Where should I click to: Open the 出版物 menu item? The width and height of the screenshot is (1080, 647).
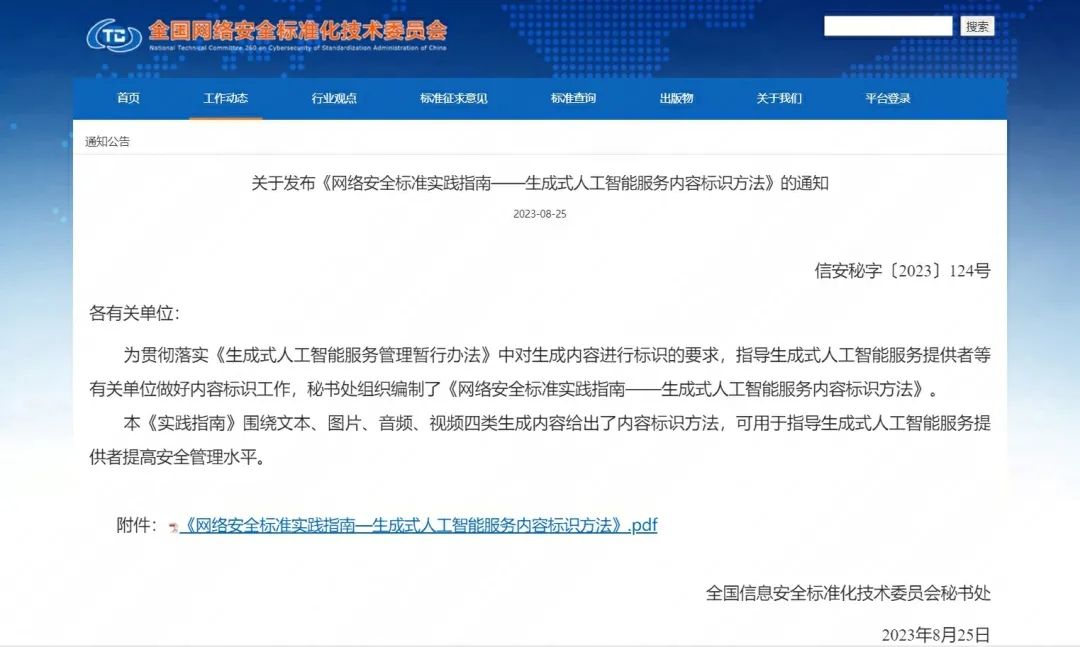(676, 98)
